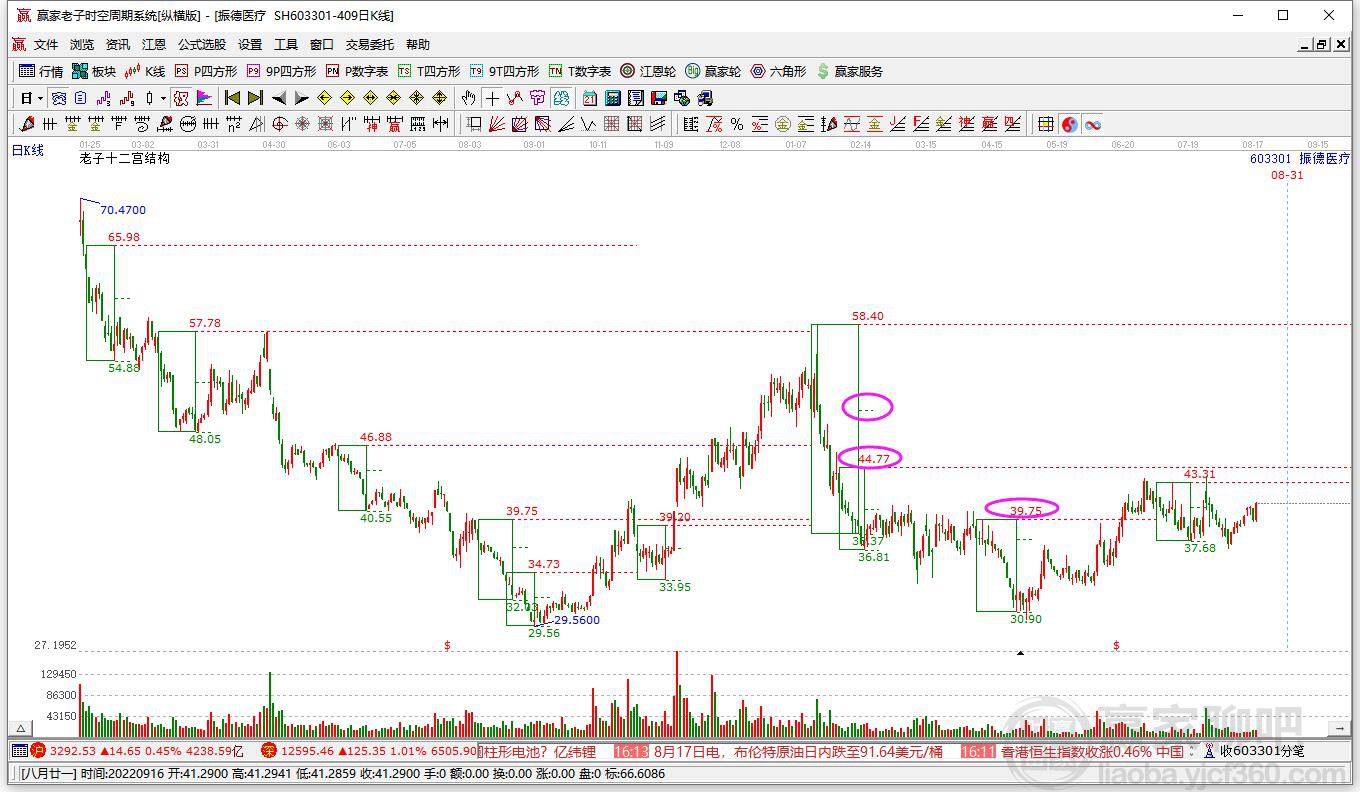Click the table grid icon beside yin-yang
The image size is (1360, 792).
[x=1045, y=124]
